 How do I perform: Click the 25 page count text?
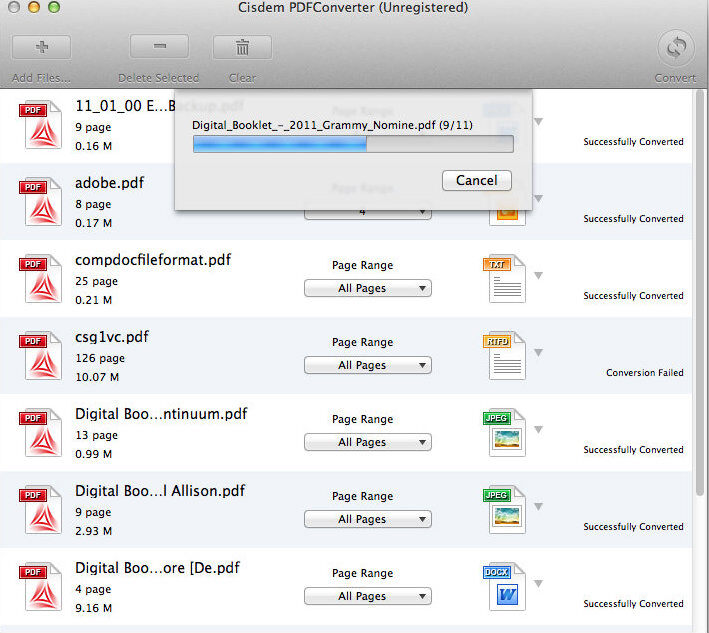(96, 282)
